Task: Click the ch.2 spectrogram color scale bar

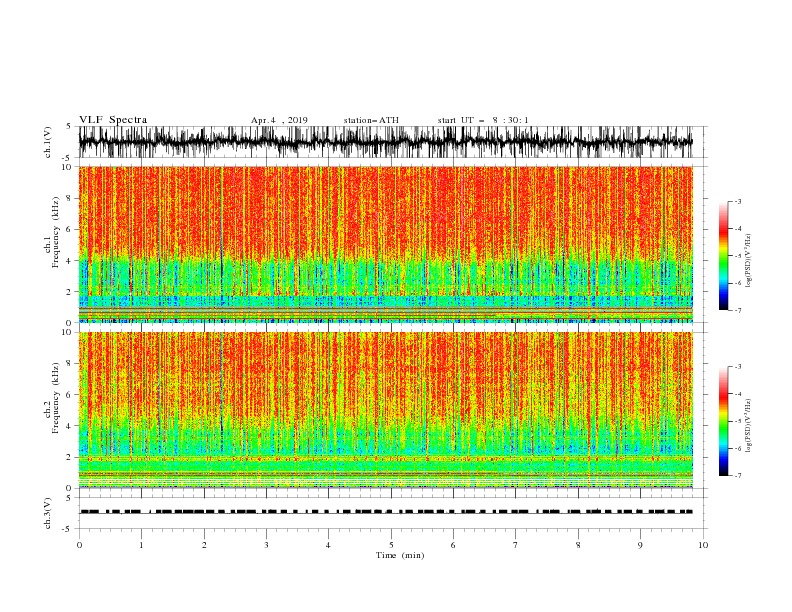Action: [723, 421]
